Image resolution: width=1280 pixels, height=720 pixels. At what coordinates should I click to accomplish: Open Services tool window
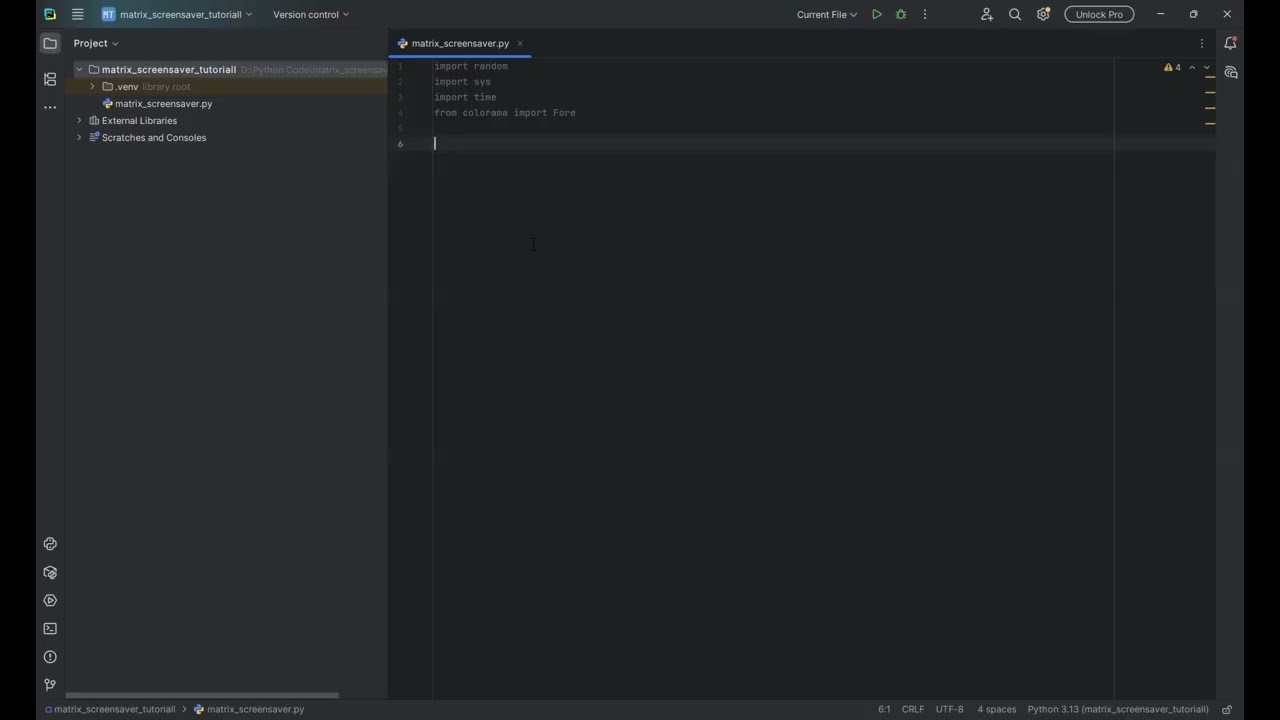coord(50,601)
